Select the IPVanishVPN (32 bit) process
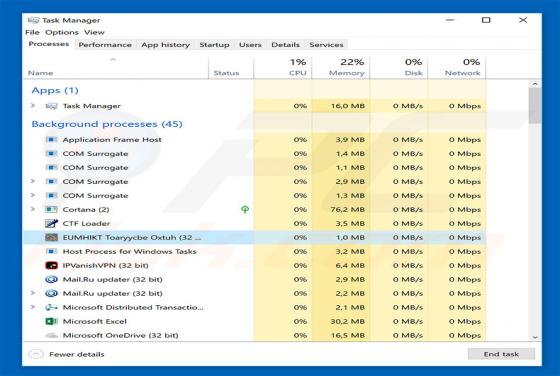 coord(255,265)
